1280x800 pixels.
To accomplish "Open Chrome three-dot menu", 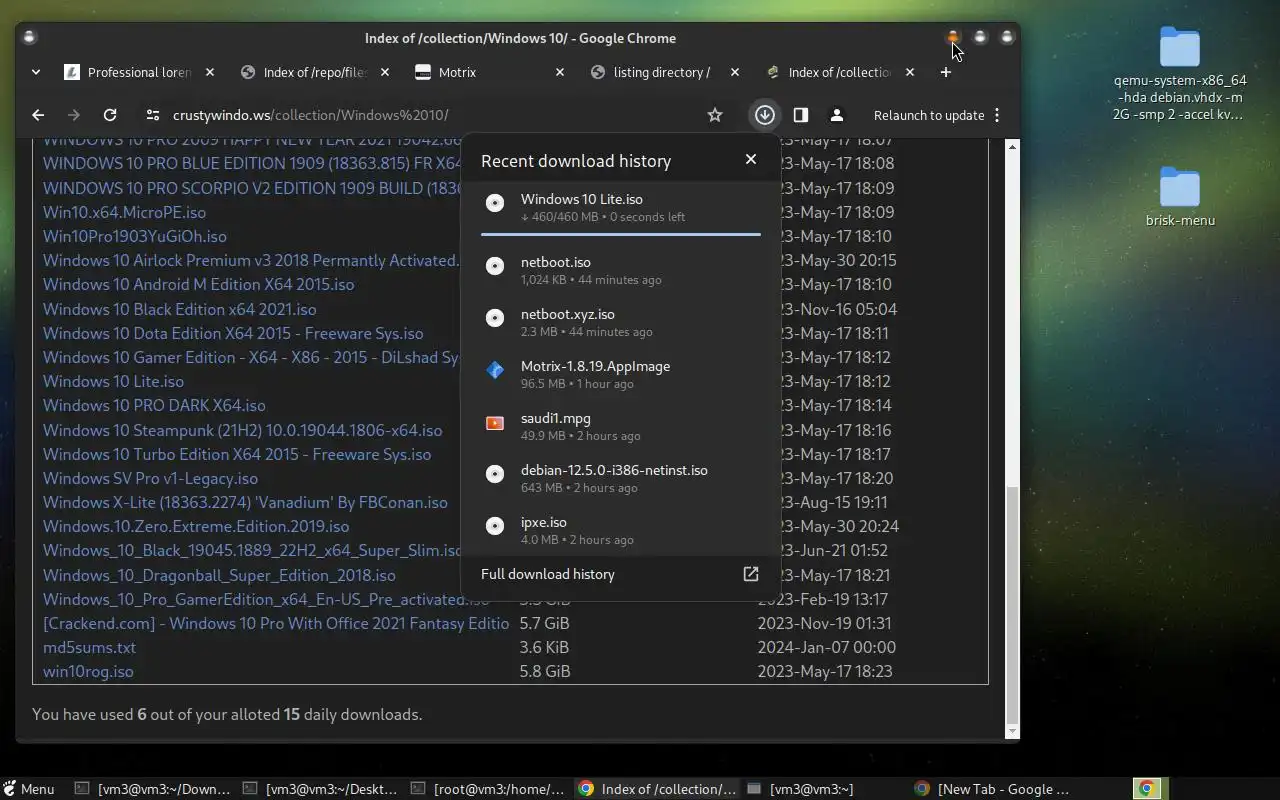I will [x=997, y=115].
